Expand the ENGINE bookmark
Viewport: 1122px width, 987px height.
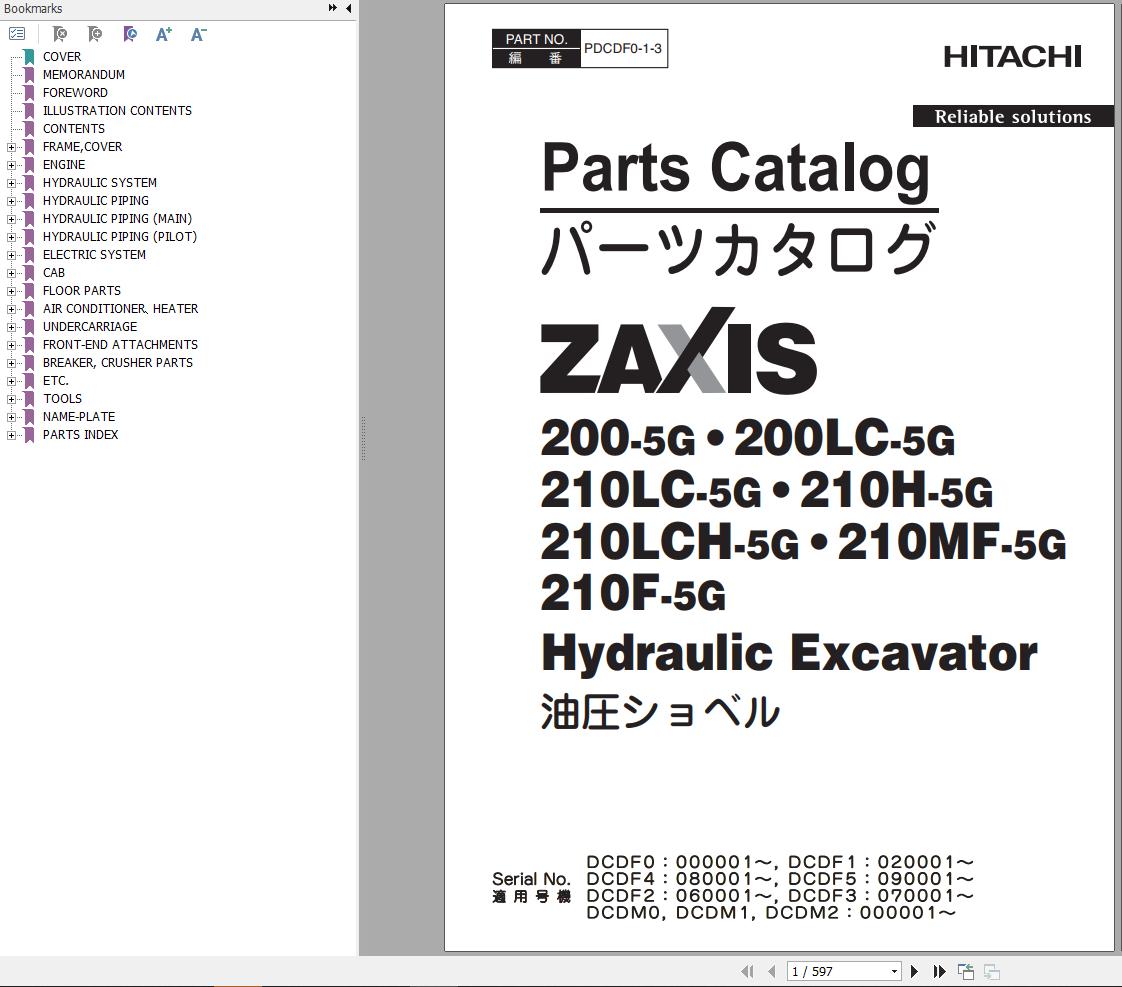click(x=11, y=165)
